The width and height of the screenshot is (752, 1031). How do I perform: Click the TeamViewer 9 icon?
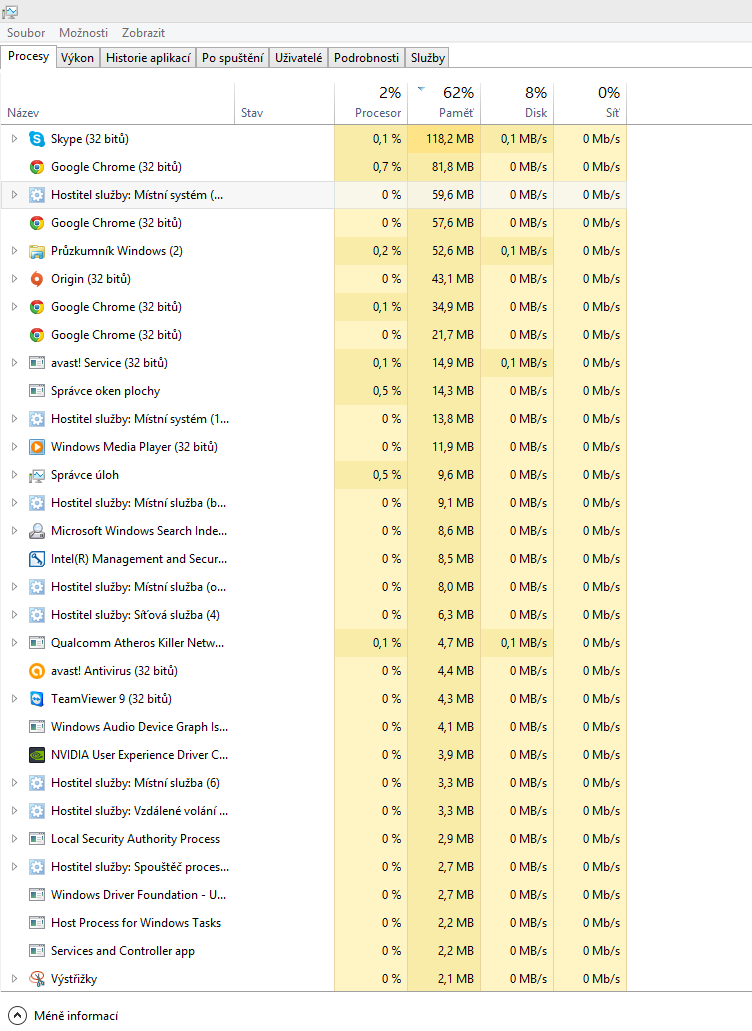(x=37, y=699)
